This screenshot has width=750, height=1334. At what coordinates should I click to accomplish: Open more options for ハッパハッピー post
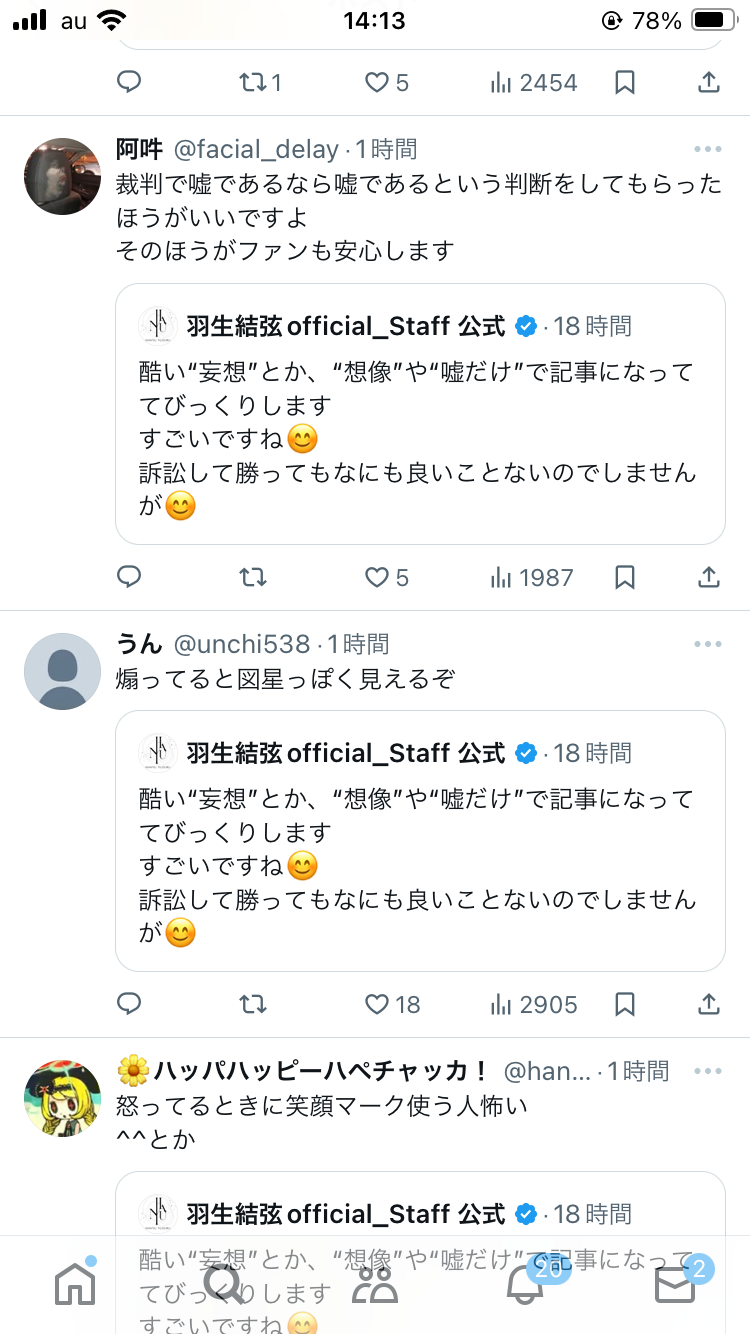coord(707,1071)
